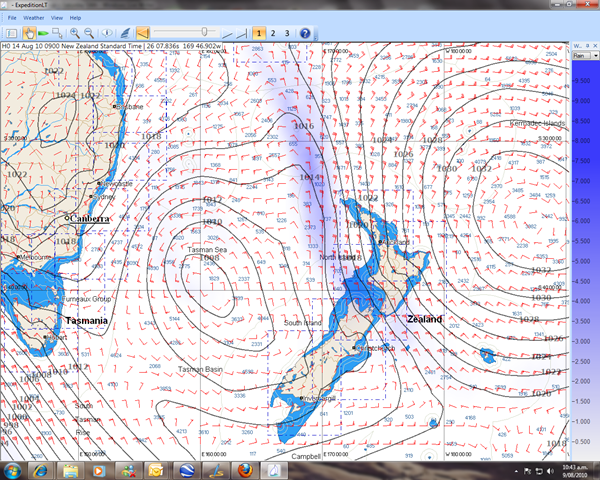Toggle display preset 2
This screenshot has width=600, height=480.
tap(273, 33)
